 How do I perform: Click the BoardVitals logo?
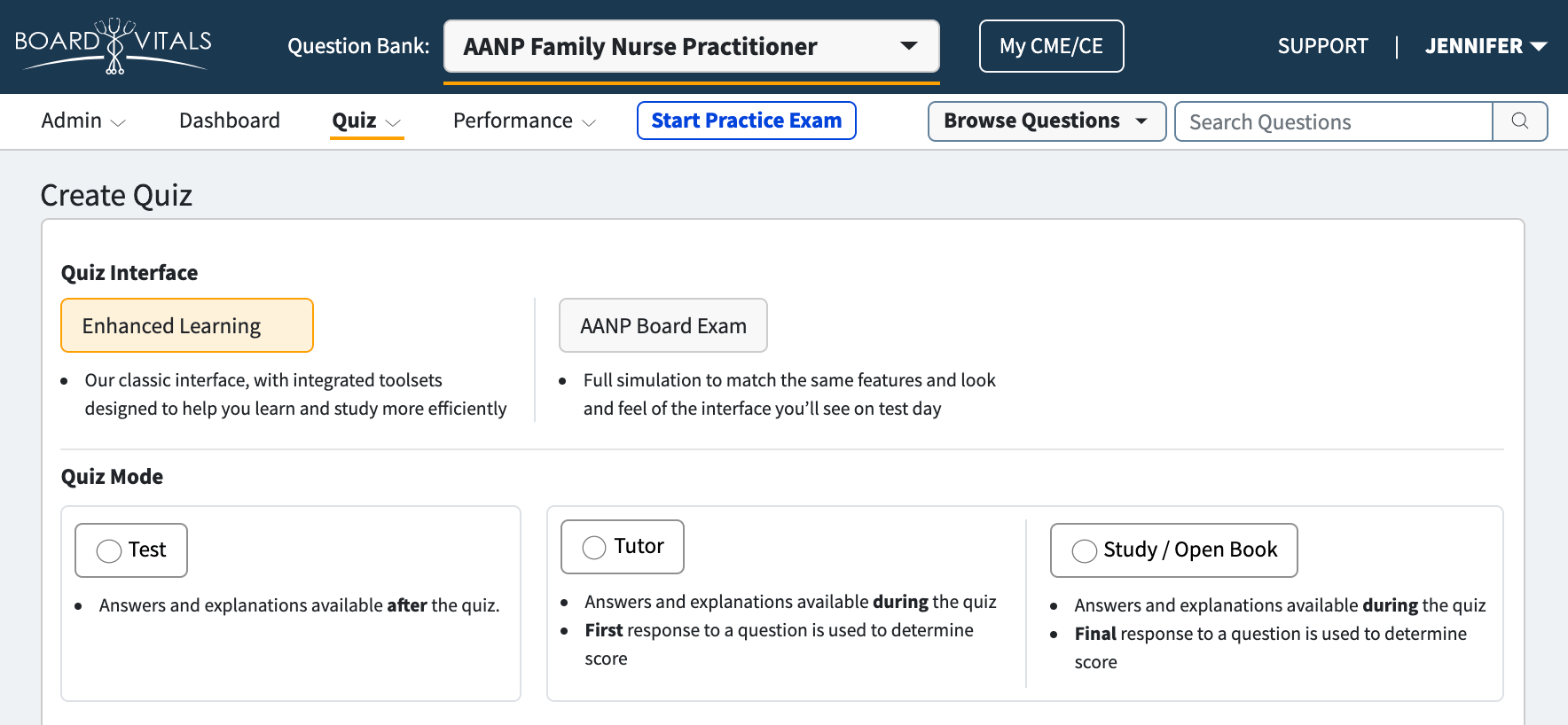coord(113,45)
